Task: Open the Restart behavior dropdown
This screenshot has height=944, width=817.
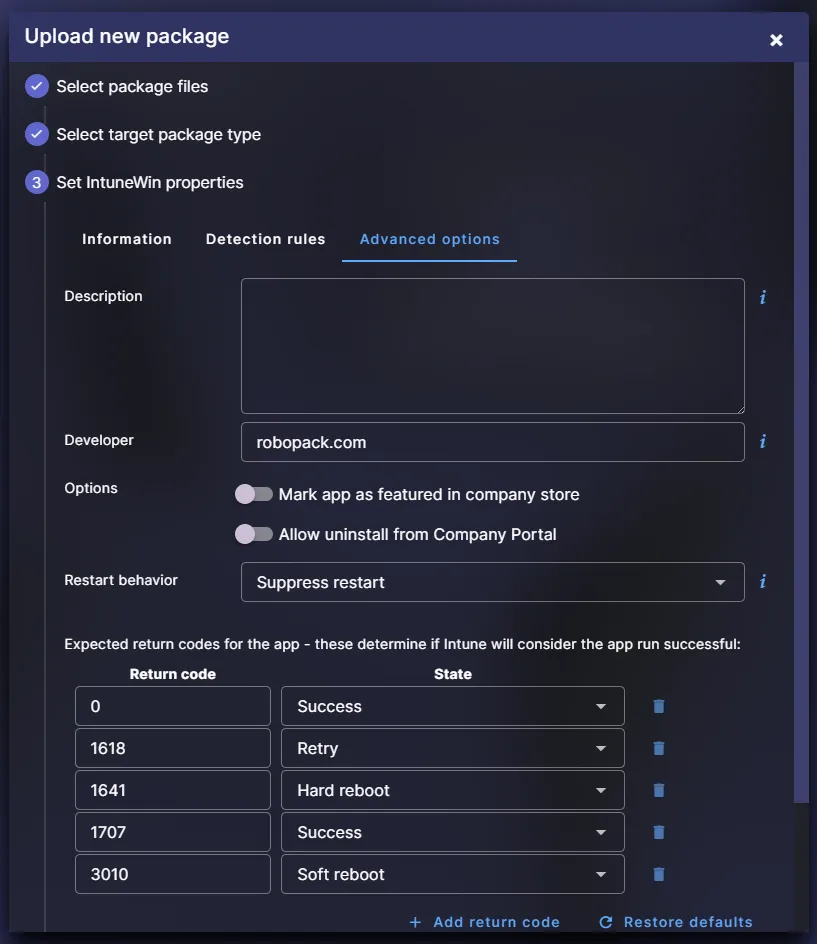Action: 492,582
